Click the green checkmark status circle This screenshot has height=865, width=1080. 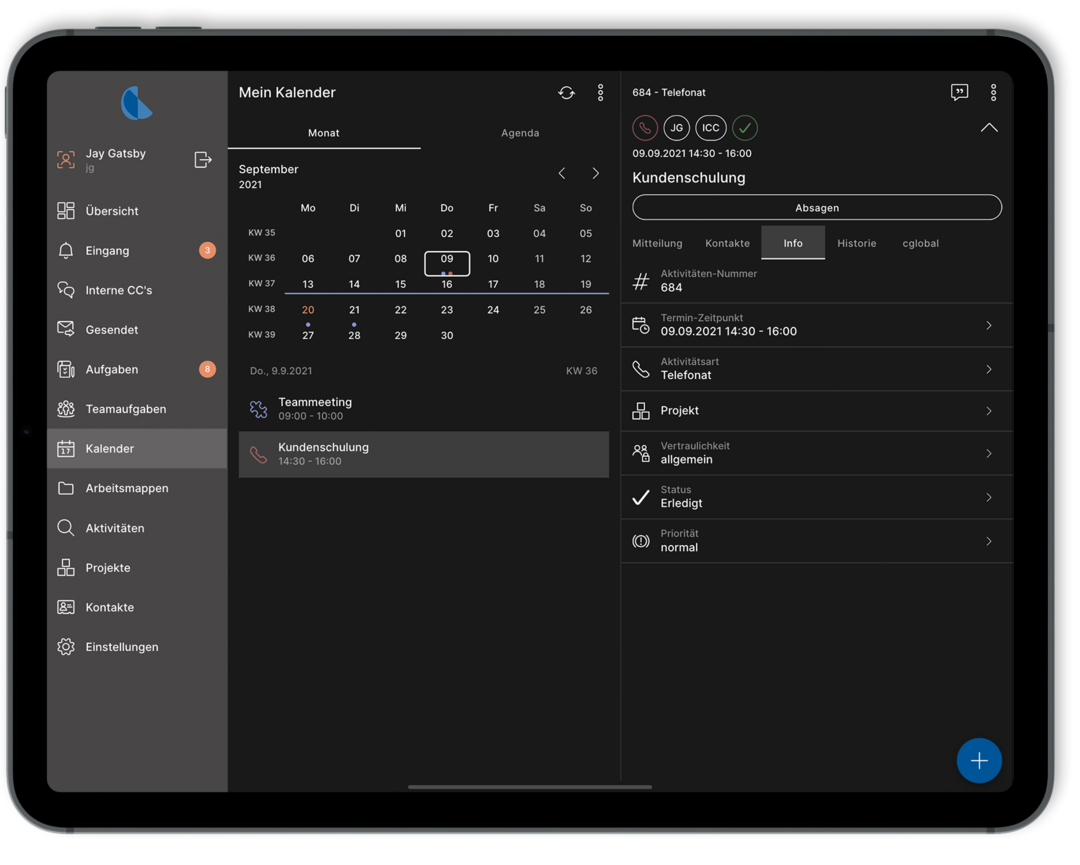point(744,128)
